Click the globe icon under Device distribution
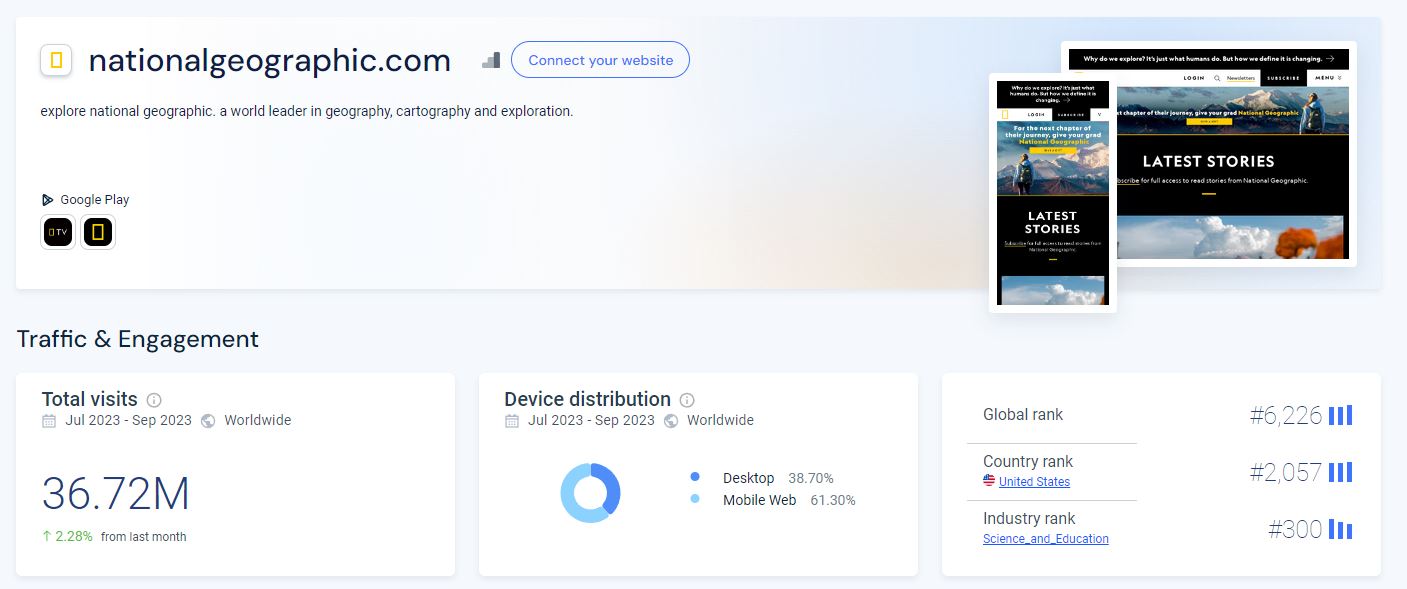The width and height of the screenshot is (1407, 589). click(671, 421)
